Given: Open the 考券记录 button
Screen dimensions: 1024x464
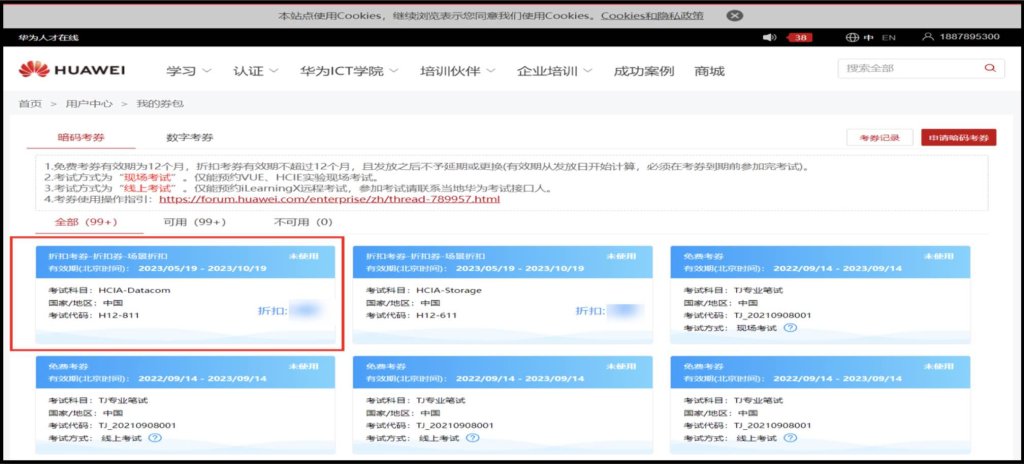Looking at the screenshot, I should point(879,138).
